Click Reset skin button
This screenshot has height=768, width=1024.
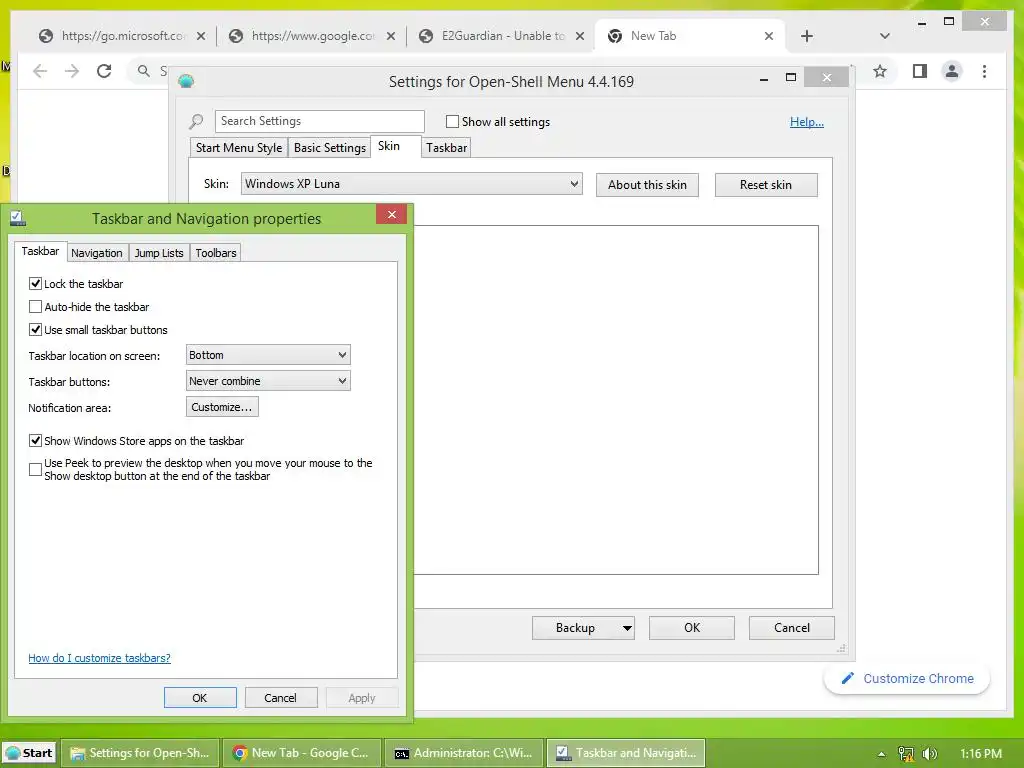pos(766,185)
